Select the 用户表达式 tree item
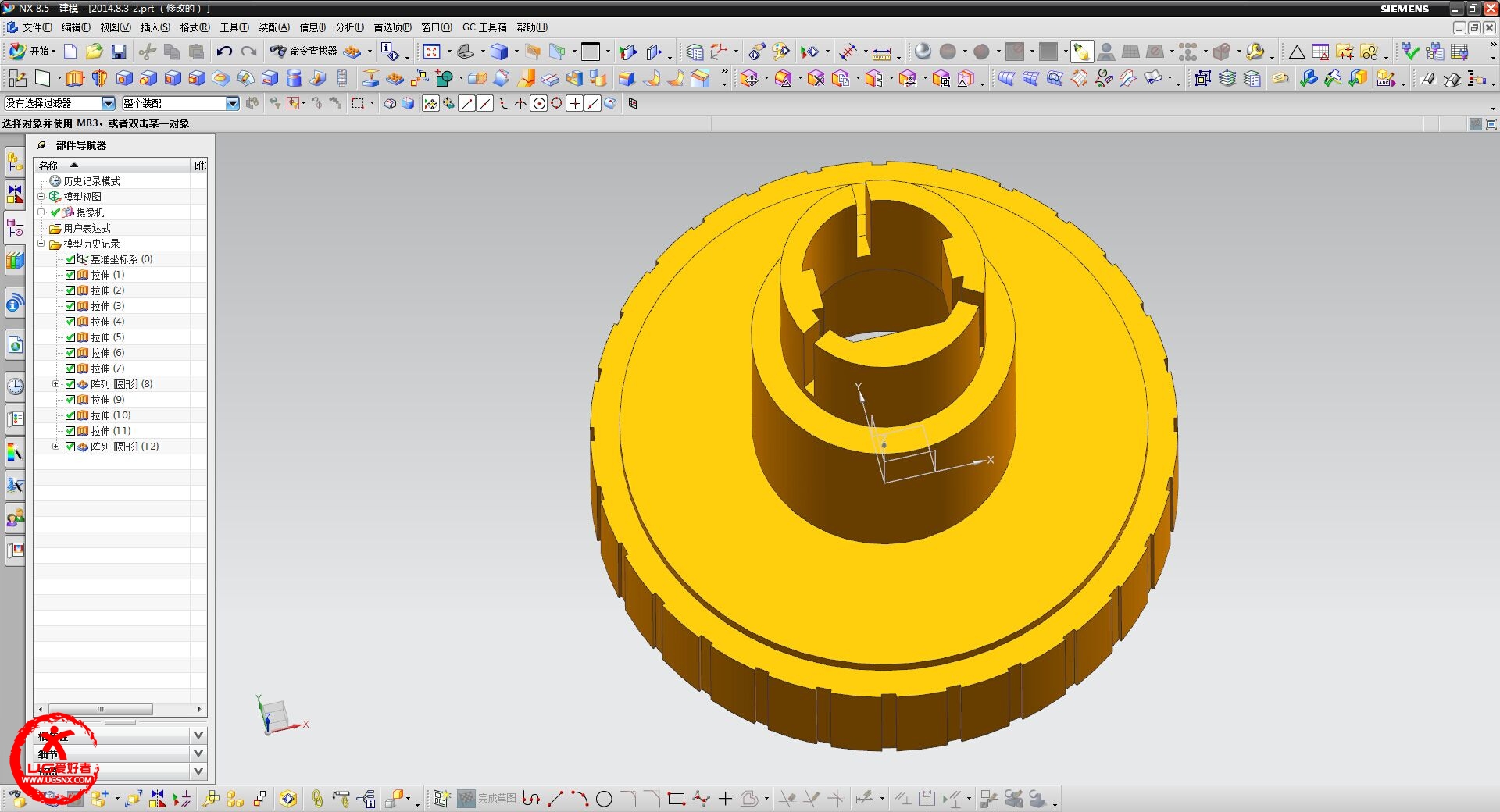Viewport: 1500px width, 812px height. [x=87, y=228]
